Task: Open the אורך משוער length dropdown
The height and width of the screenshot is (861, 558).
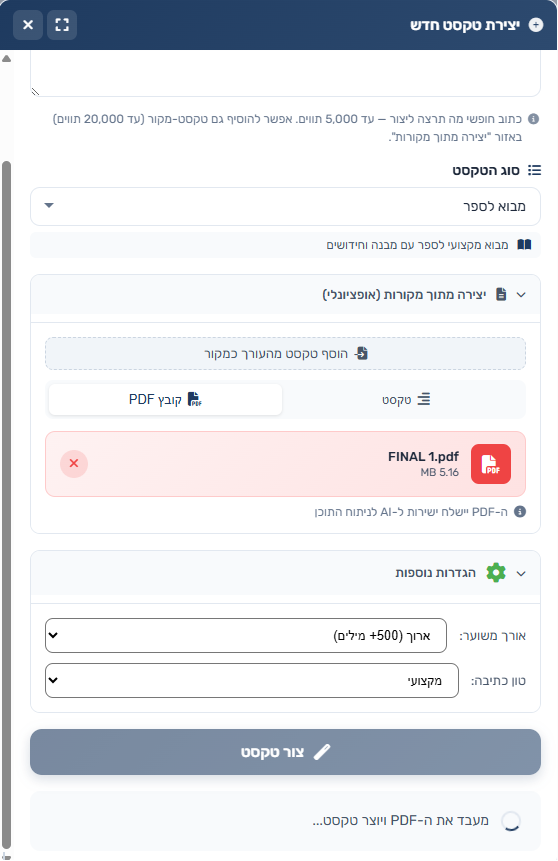Action: [245, 635]
